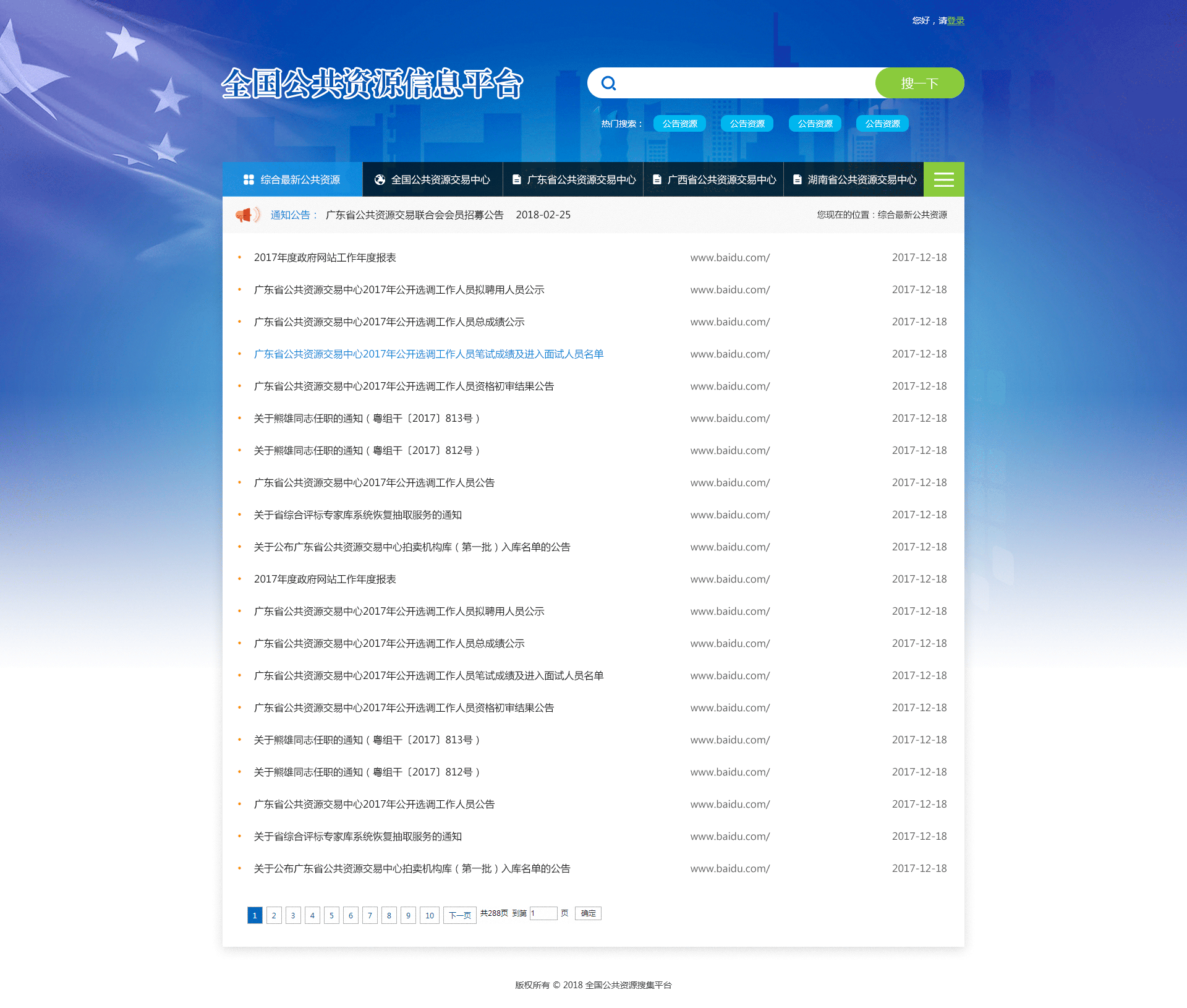This screenshot has height=1008, width=1187.
Task: Click the grid icon on 综合最新公共资源 tab
Action: pyautogui.click(x=249, y=179)
